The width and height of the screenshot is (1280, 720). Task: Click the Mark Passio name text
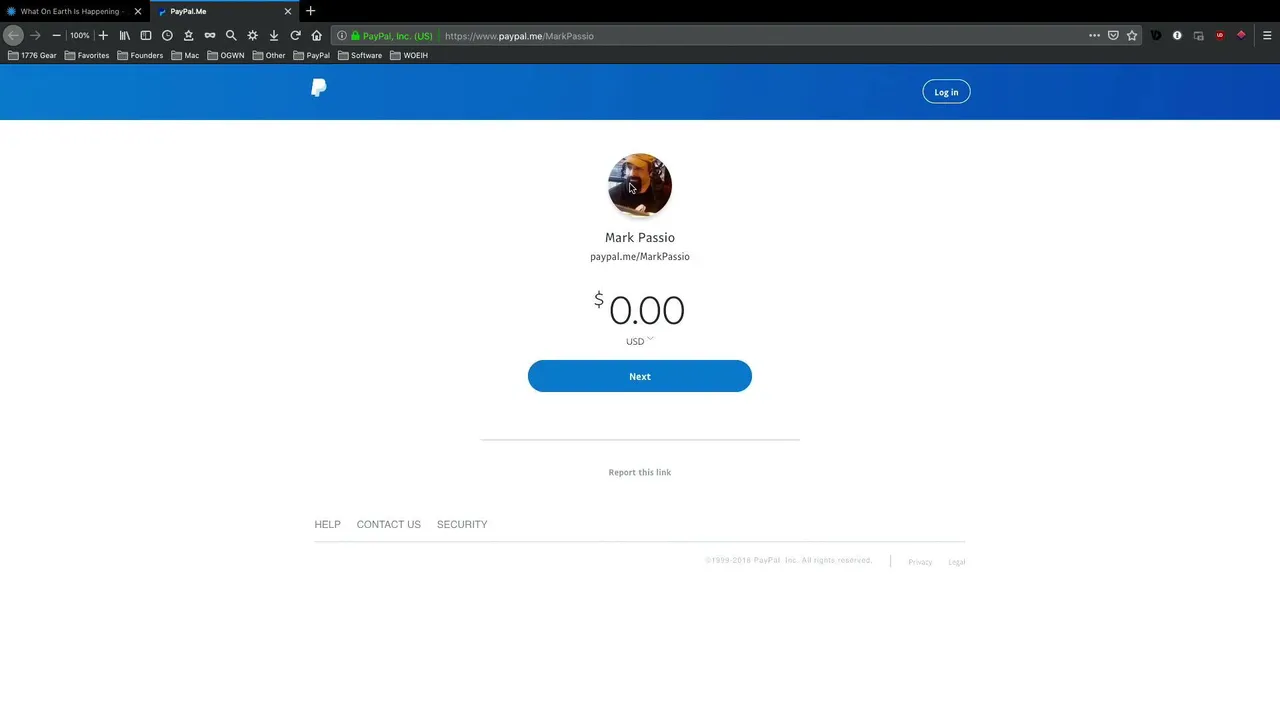click(x=640, y=237)
